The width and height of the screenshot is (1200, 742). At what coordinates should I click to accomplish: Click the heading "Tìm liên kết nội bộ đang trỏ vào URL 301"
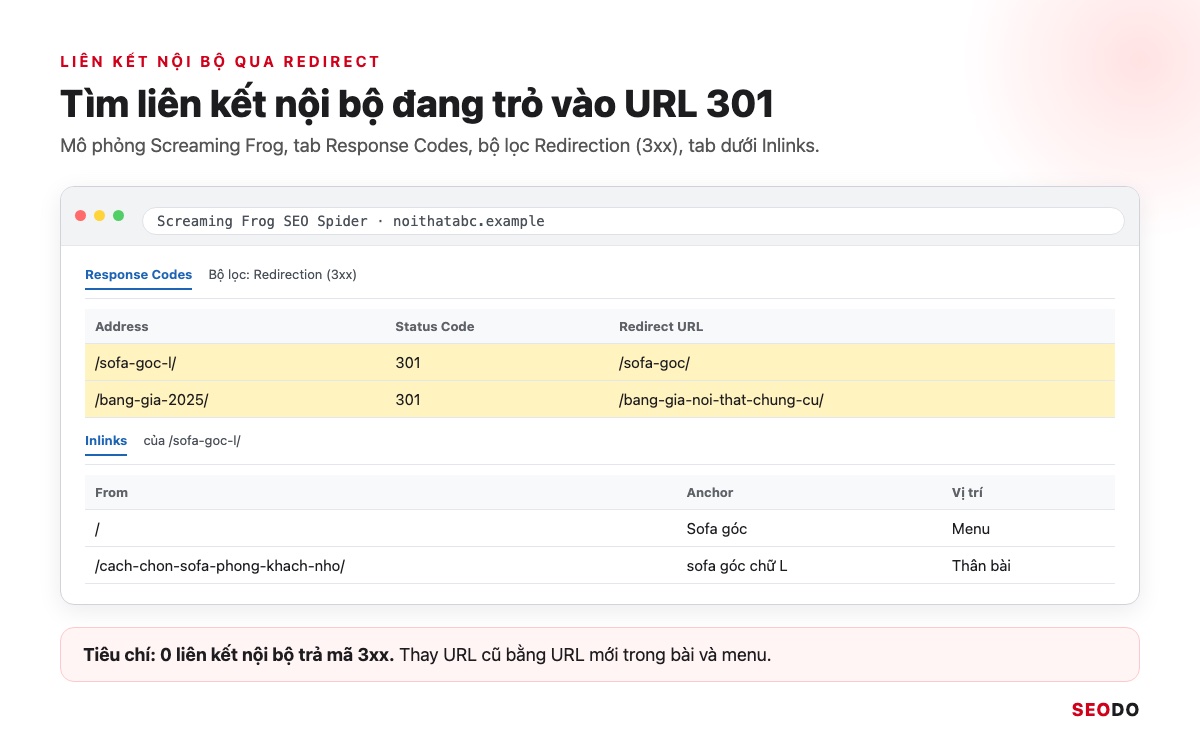click(417, 104)
